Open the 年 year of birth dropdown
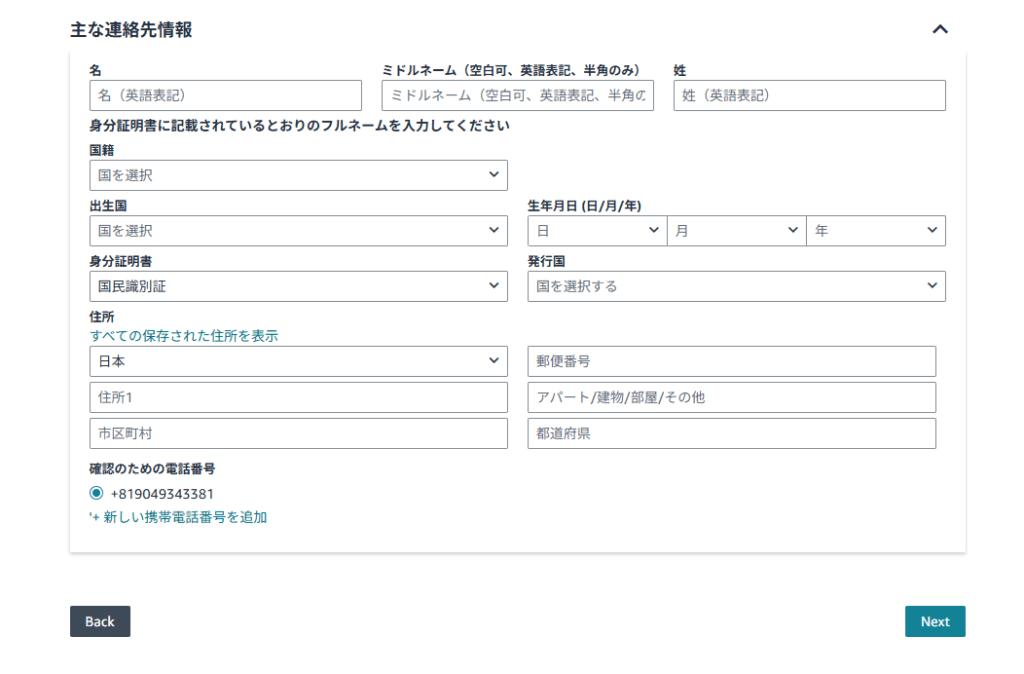 pyautogui.click(x=875, y=231)
